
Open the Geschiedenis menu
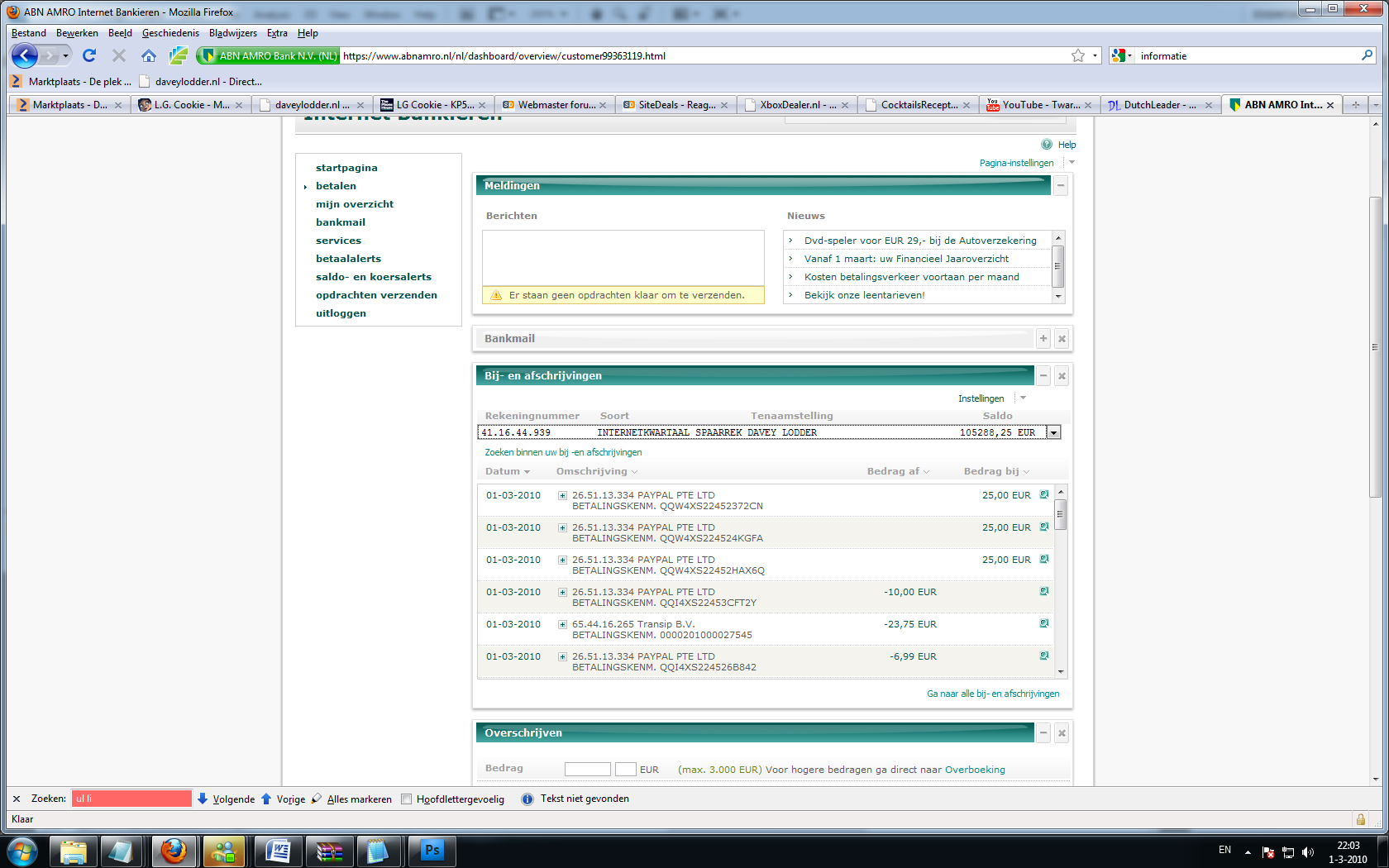170,33
